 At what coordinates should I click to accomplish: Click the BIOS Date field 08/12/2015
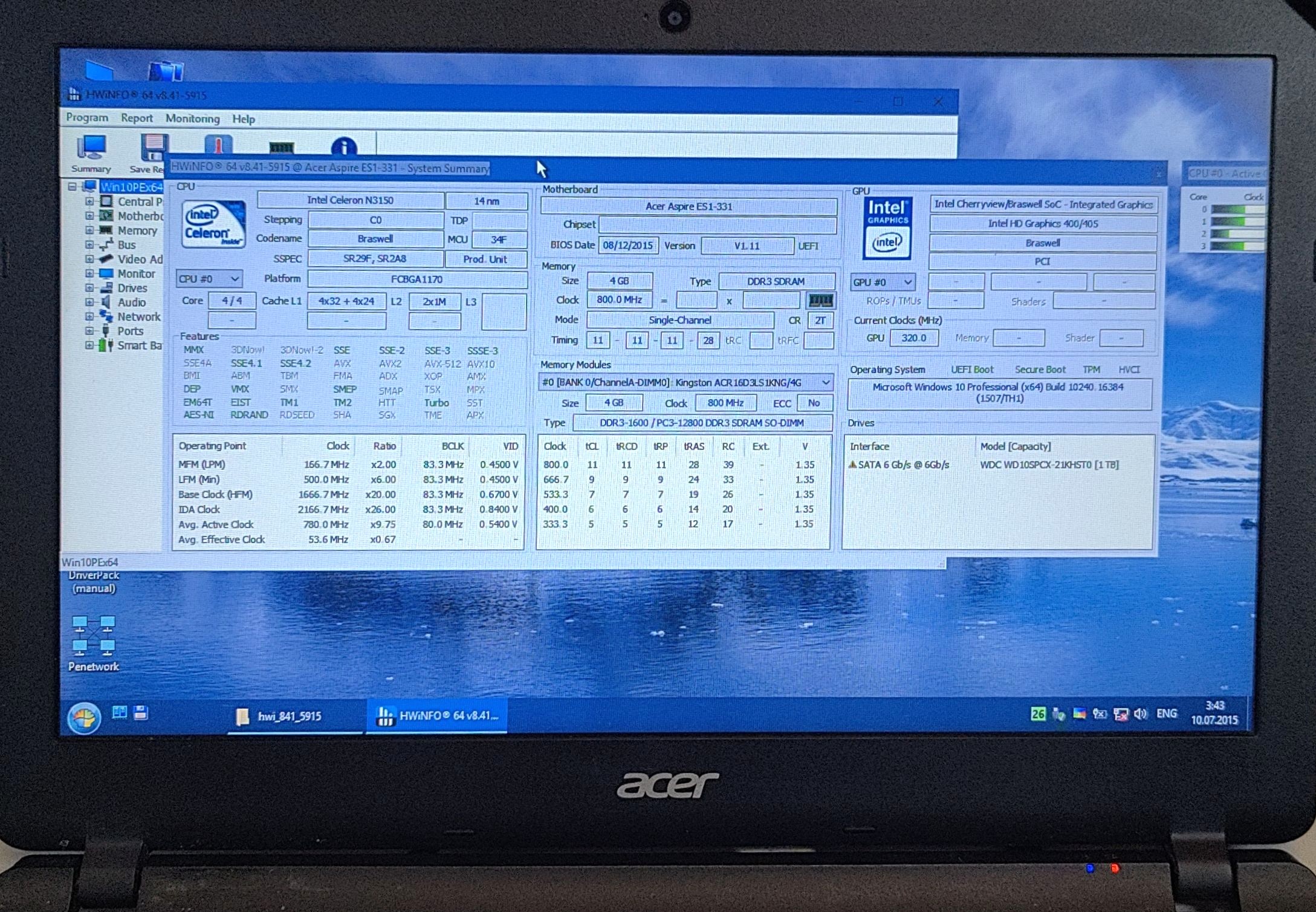point(628,246)
